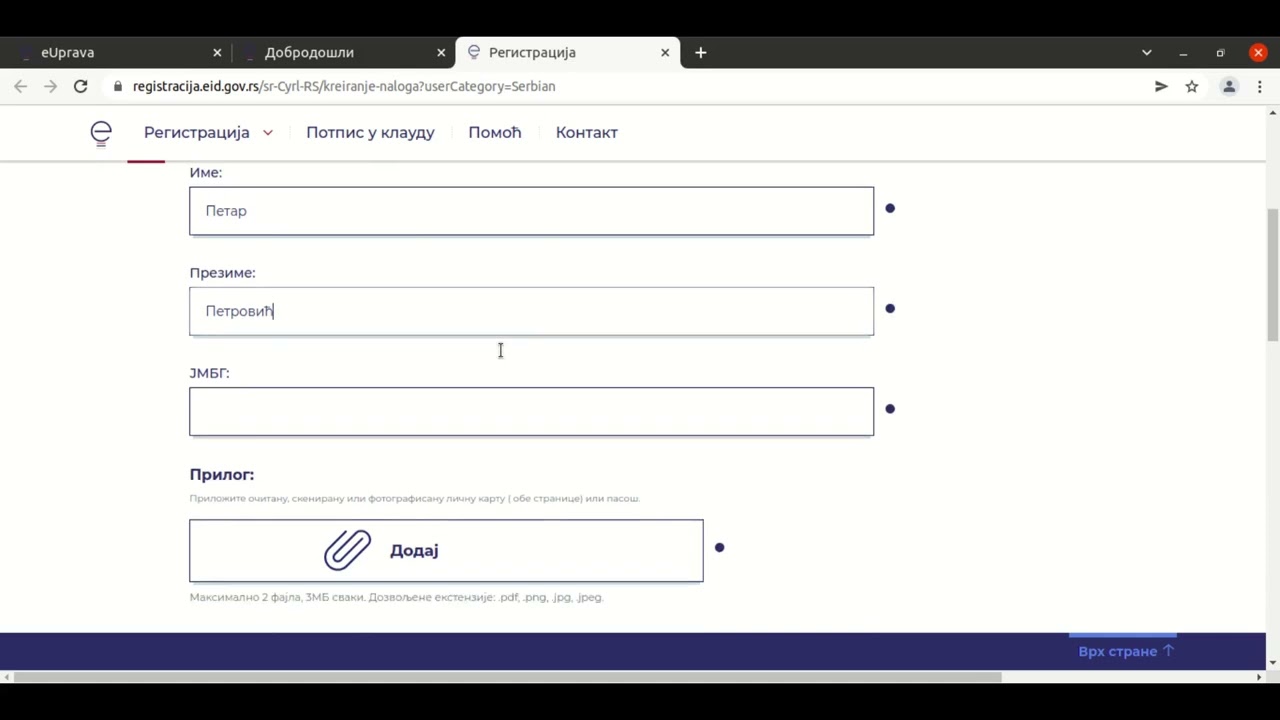Viewport: 1280px width, 720px height.
Task: Close the Регистрација tab
Action: 665,52
